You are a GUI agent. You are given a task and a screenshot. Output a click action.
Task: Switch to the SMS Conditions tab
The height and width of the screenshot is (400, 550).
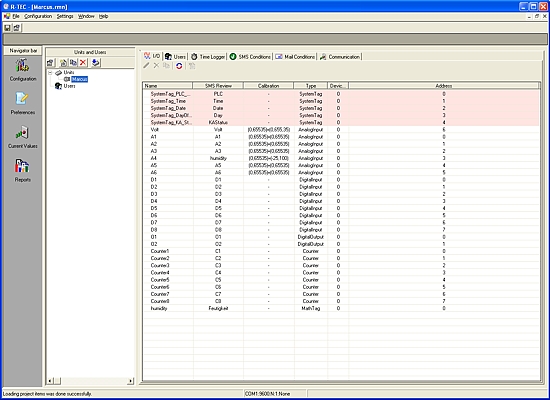tap(250, 56)
